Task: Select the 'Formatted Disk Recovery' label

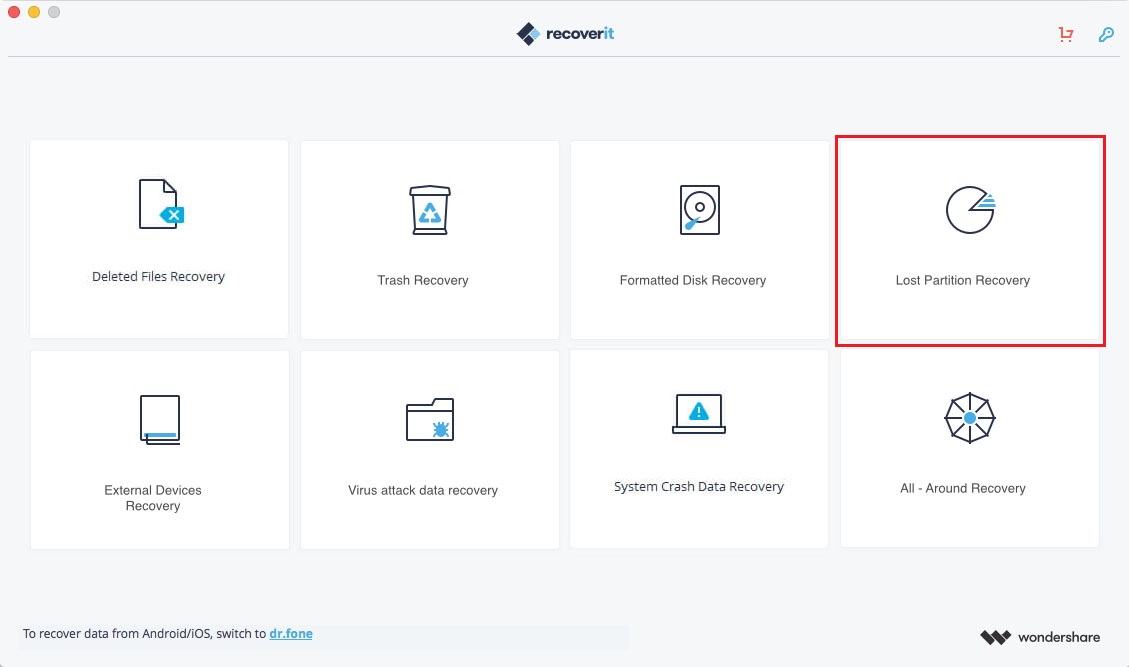Action: pyautogui.click(x=693, y=280)
